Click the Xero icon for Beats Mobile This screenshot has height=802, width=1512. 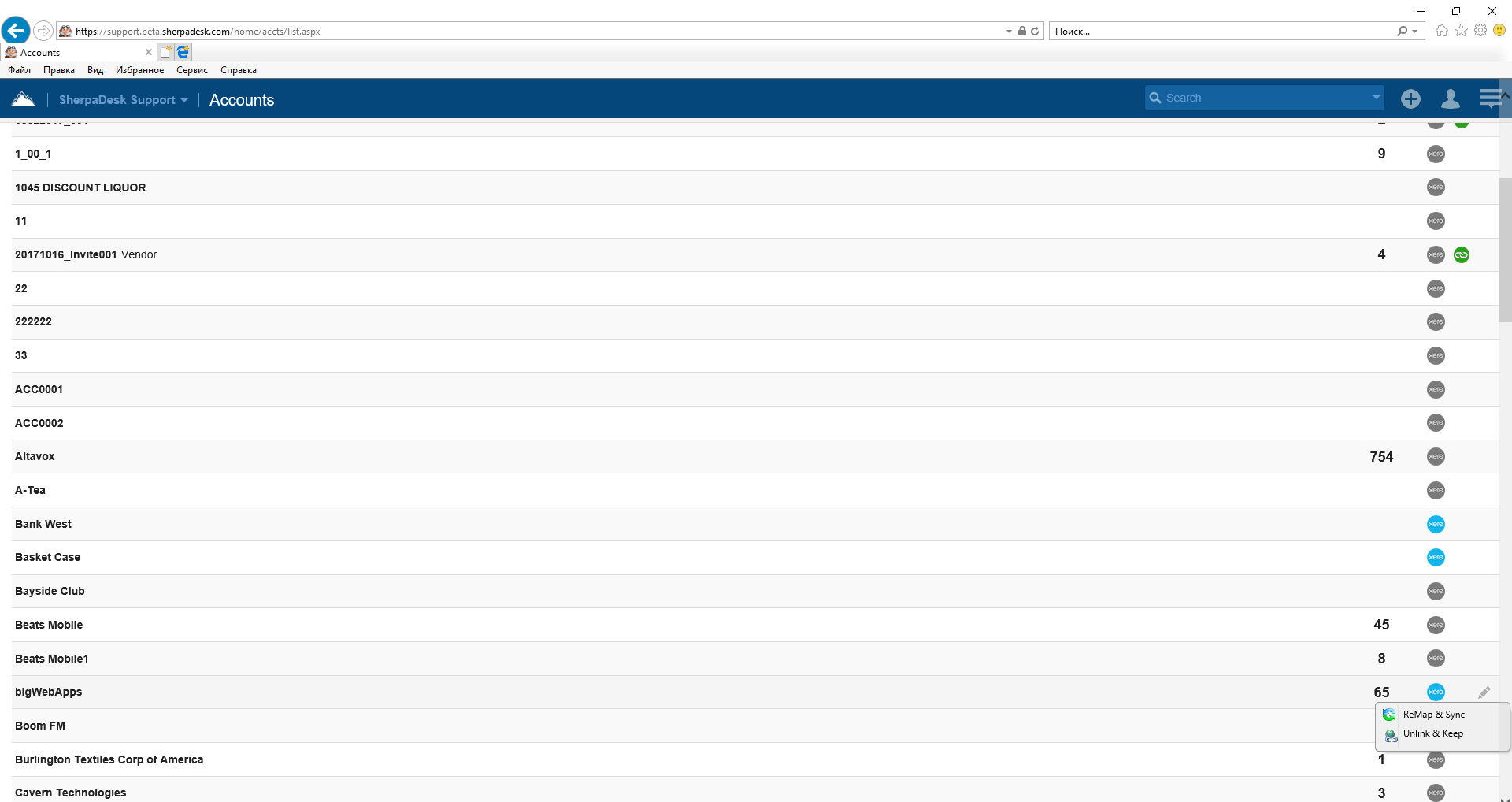point(1436,626)
